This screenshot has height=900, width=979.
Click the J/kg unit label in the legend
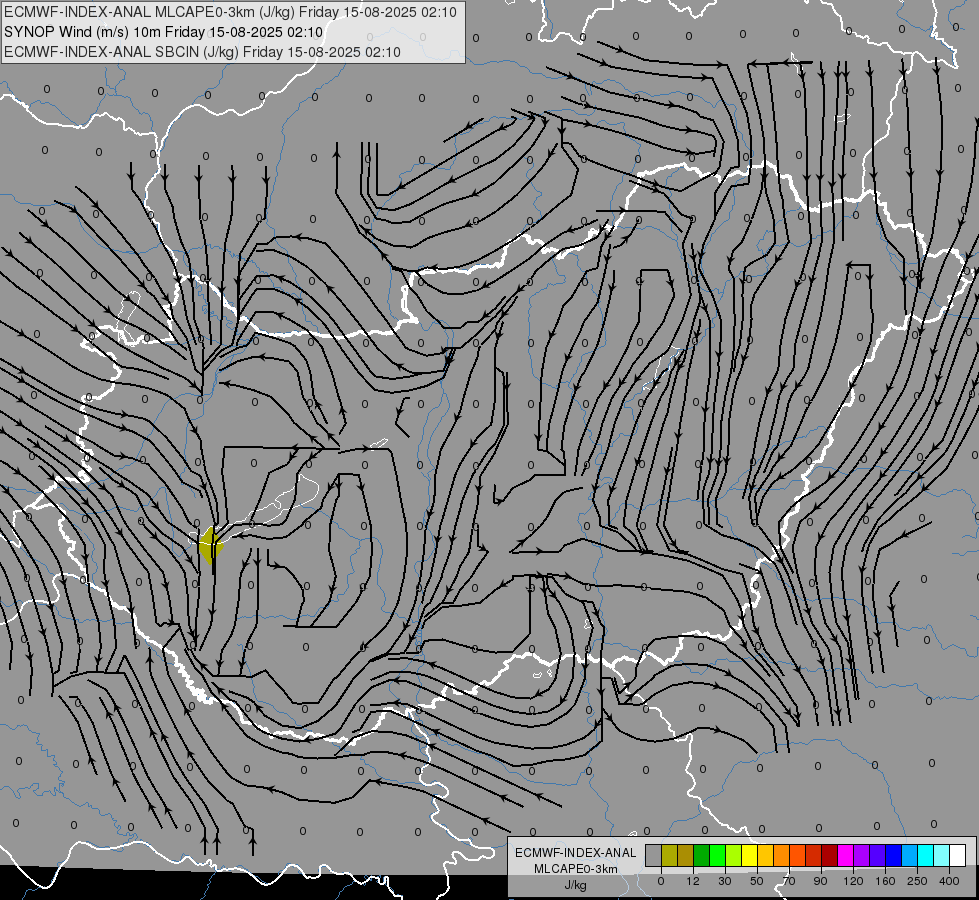click(x=575, y=885)
